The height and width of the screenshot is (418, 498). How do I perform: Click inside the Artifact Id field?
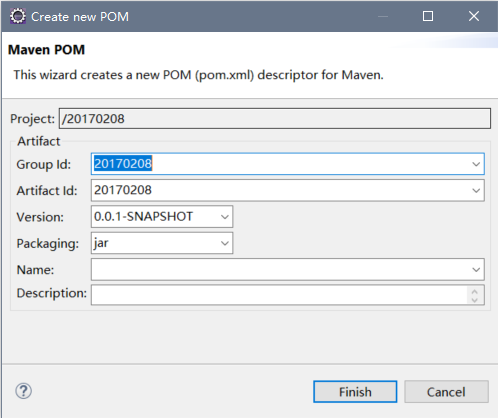point(280,190)
